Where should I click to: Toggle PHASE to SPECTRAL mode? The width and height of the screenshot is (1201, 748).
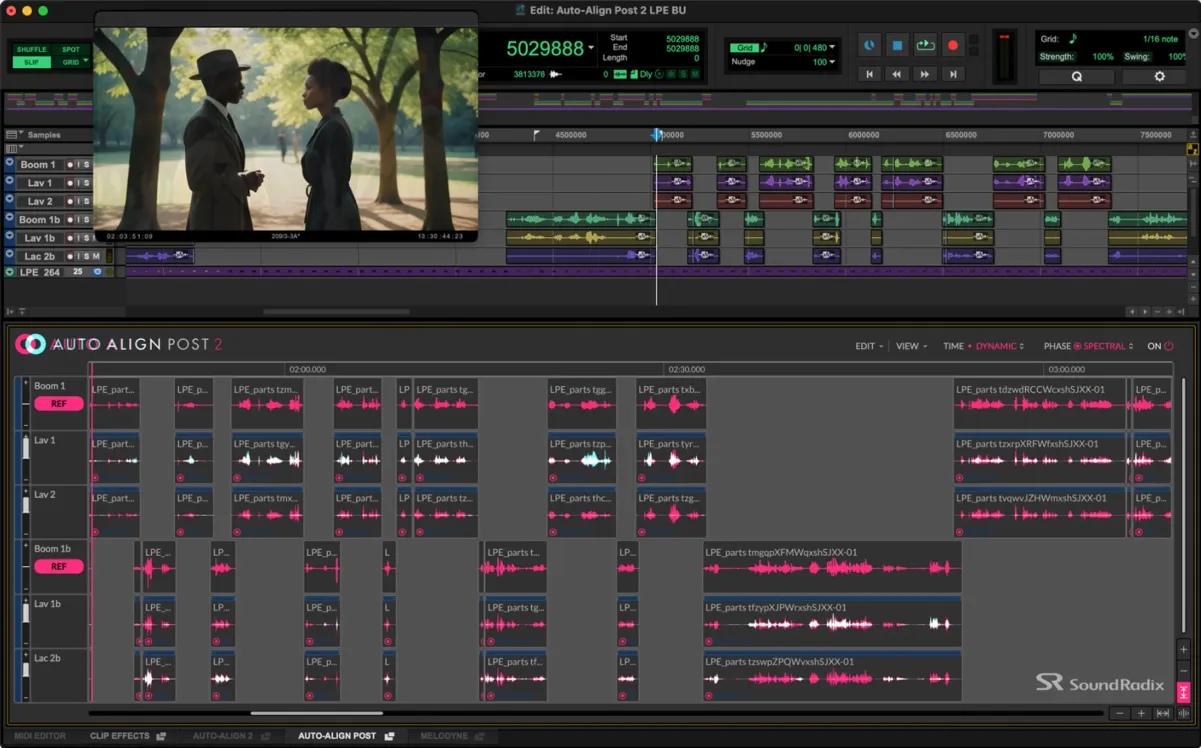[1105, 345]
